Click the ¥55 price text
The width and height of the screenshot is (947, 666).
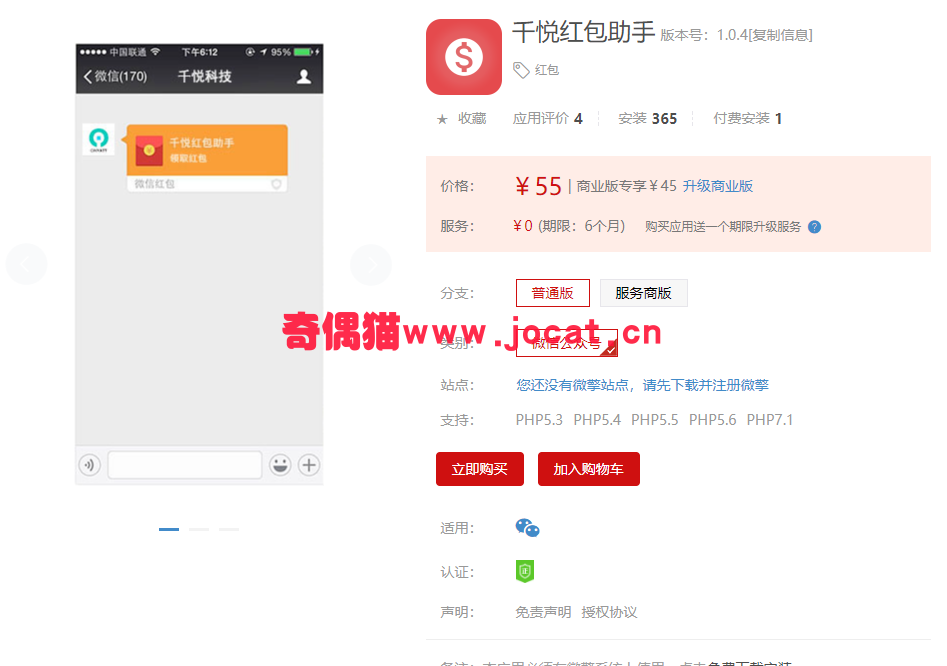(x=538, y=186)
